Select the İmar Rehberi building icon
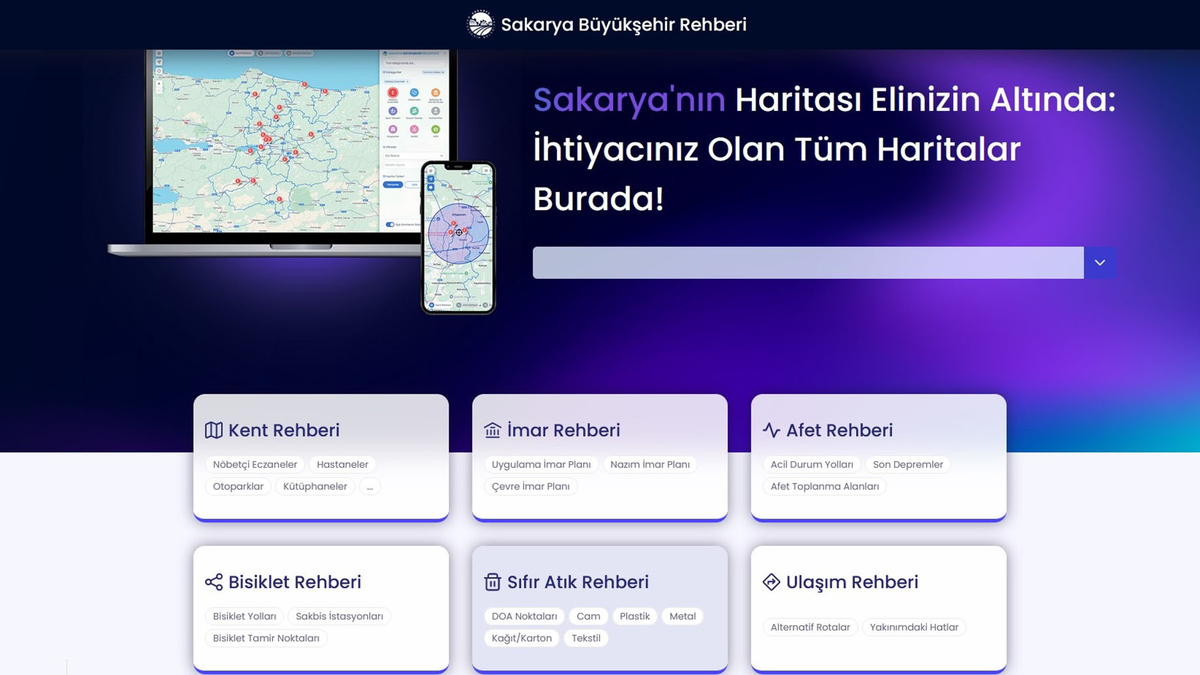The image size is (1200, 675). [492, 429]
